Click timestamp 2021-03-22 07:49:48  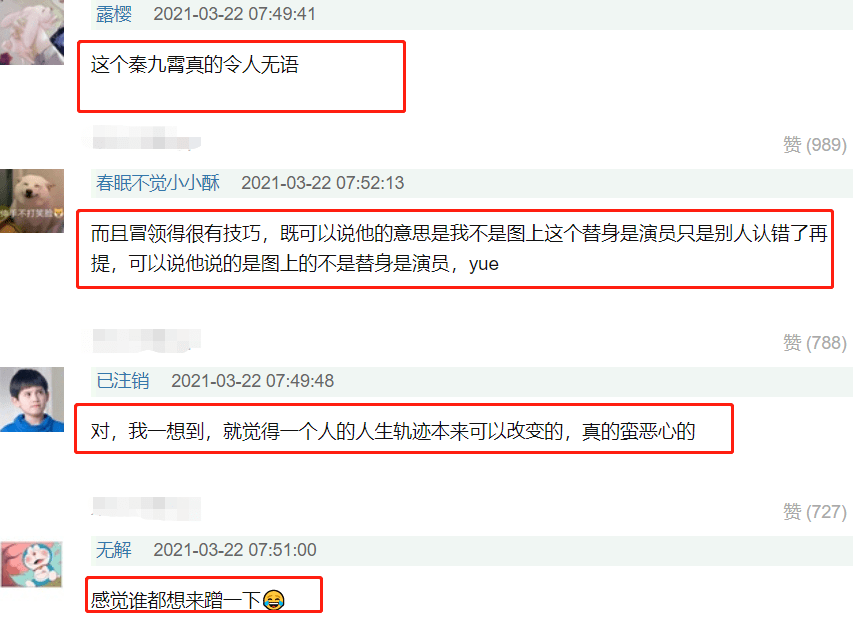click(253, 381)
